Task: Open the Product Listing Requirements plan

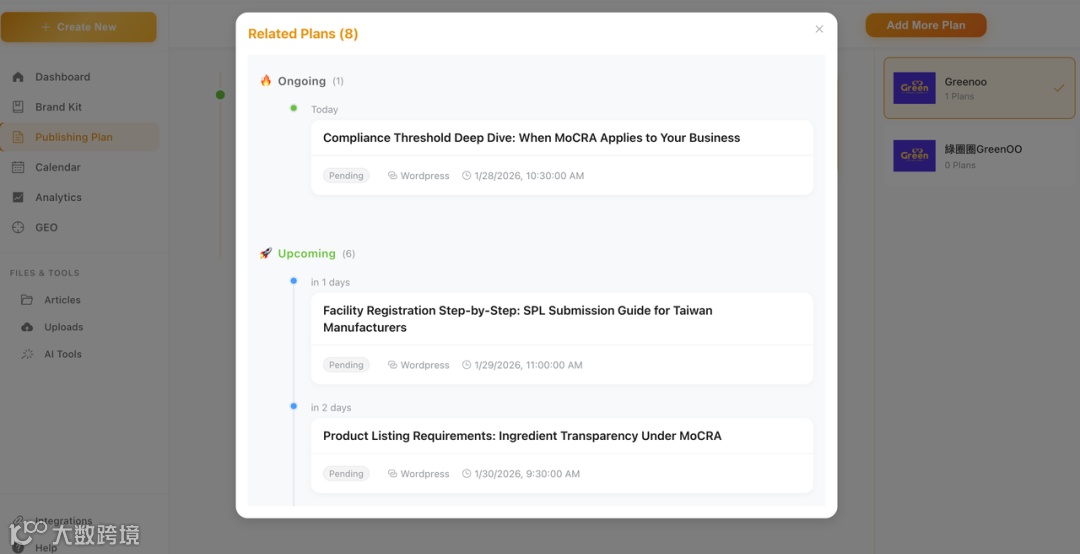Action: [x=521, y=436]
